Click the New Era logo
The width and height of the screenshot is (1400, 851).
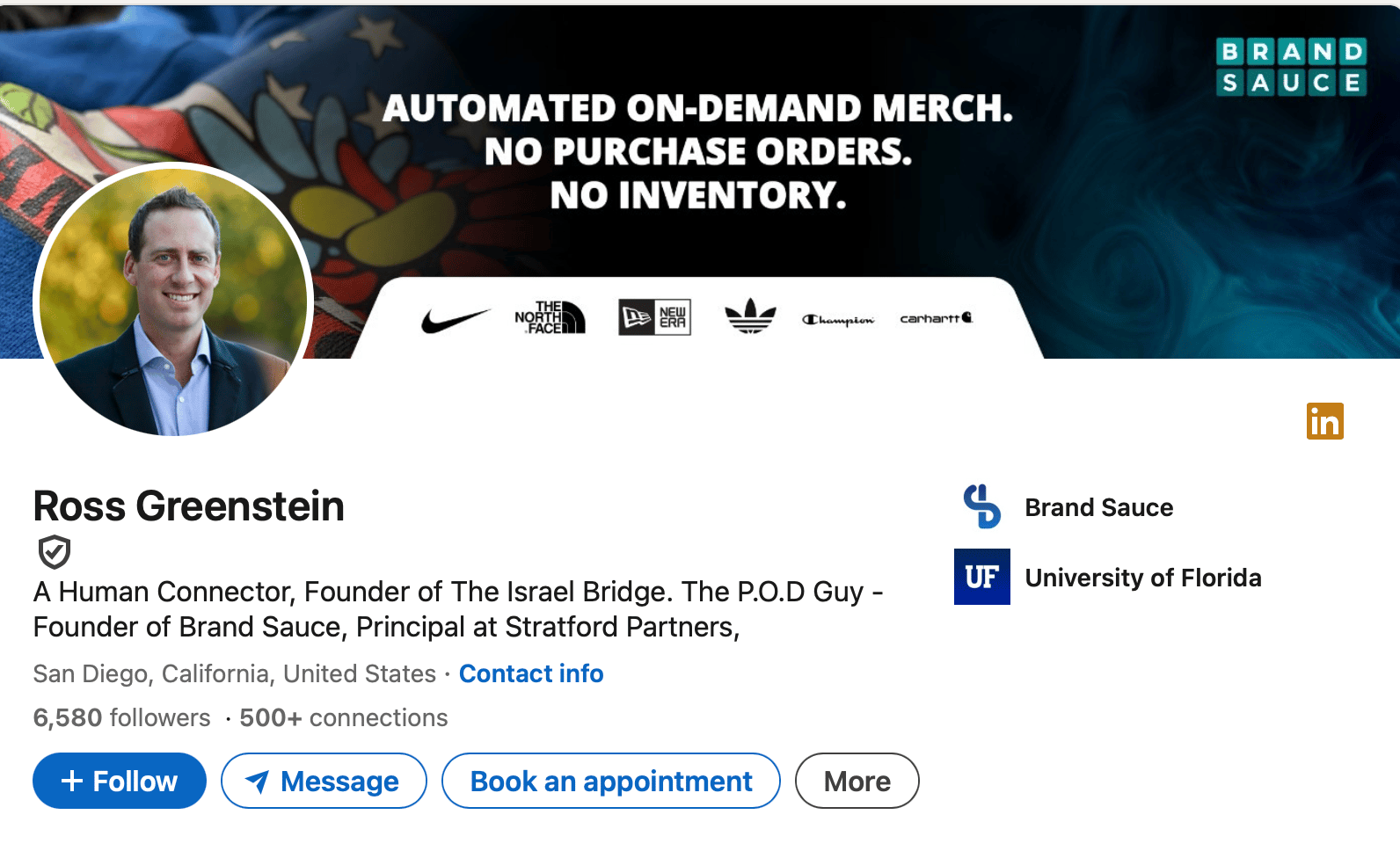654,317
